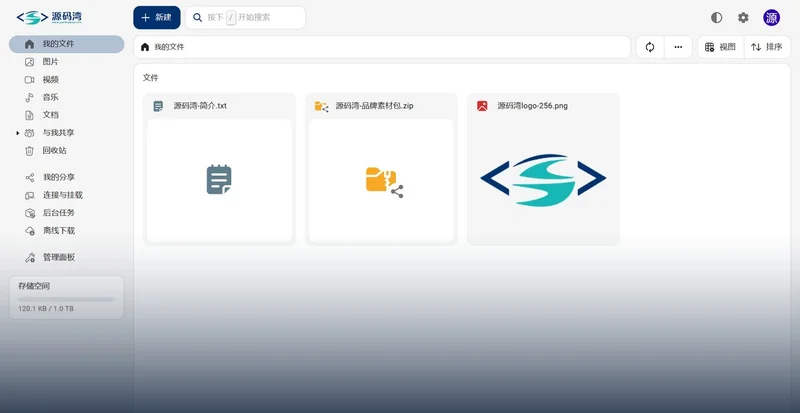The width and height of the screenshot is (800, 413).
Task: Focus the search box 按下 / 开始搜索
Action: [245, 17]
